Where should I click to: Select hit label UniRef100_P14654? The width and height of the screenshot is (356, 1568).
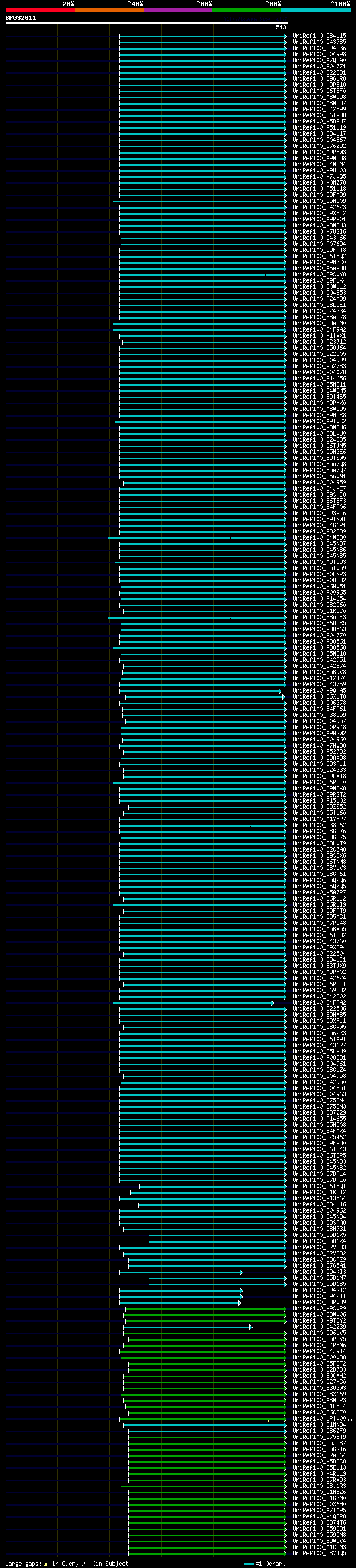319,598
